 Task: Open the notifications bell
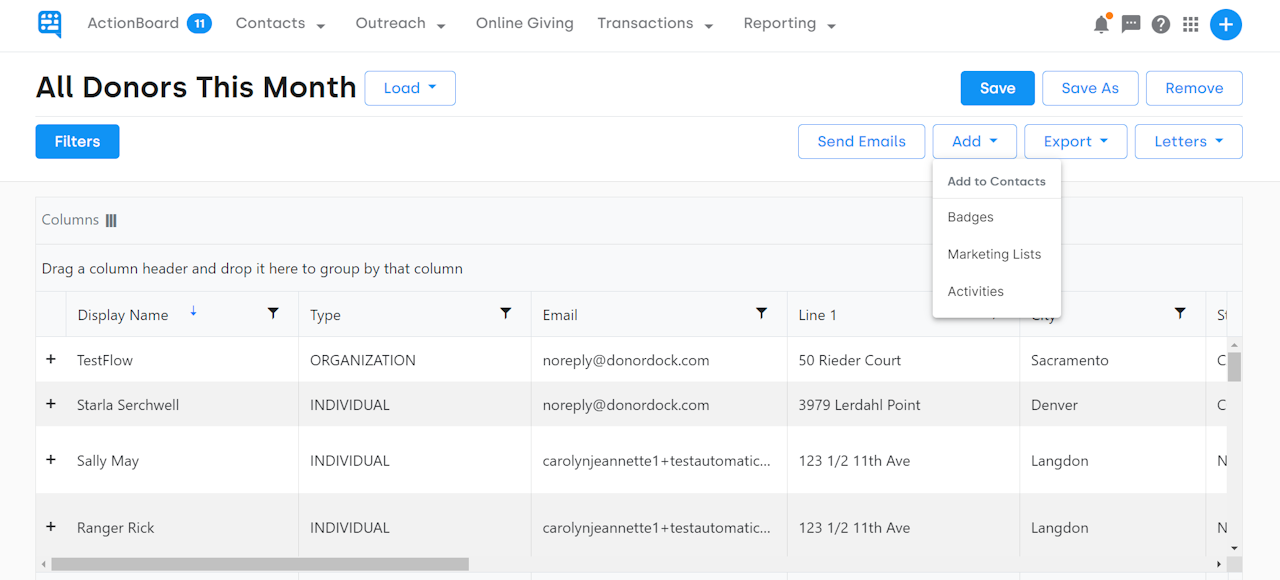click(1101, 23)
